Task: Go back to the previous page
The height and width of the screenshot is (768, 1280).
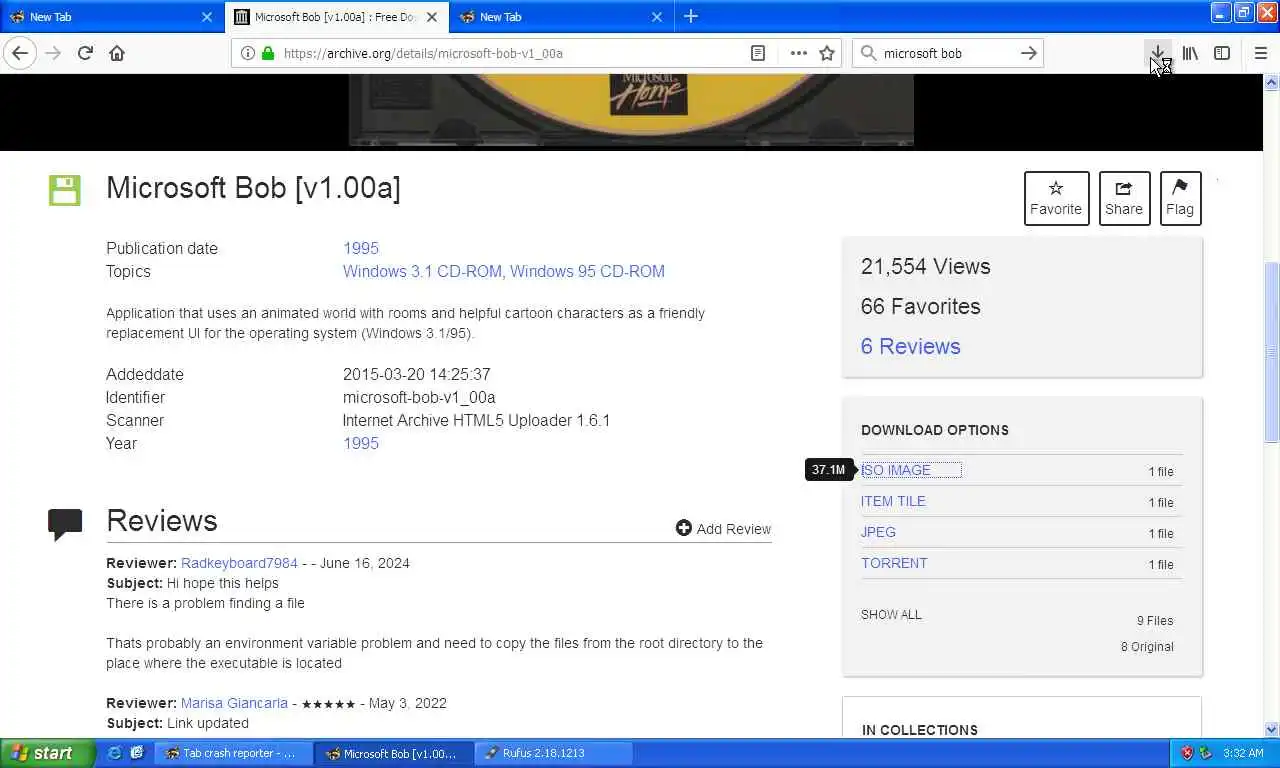Action: pos(20,53)
